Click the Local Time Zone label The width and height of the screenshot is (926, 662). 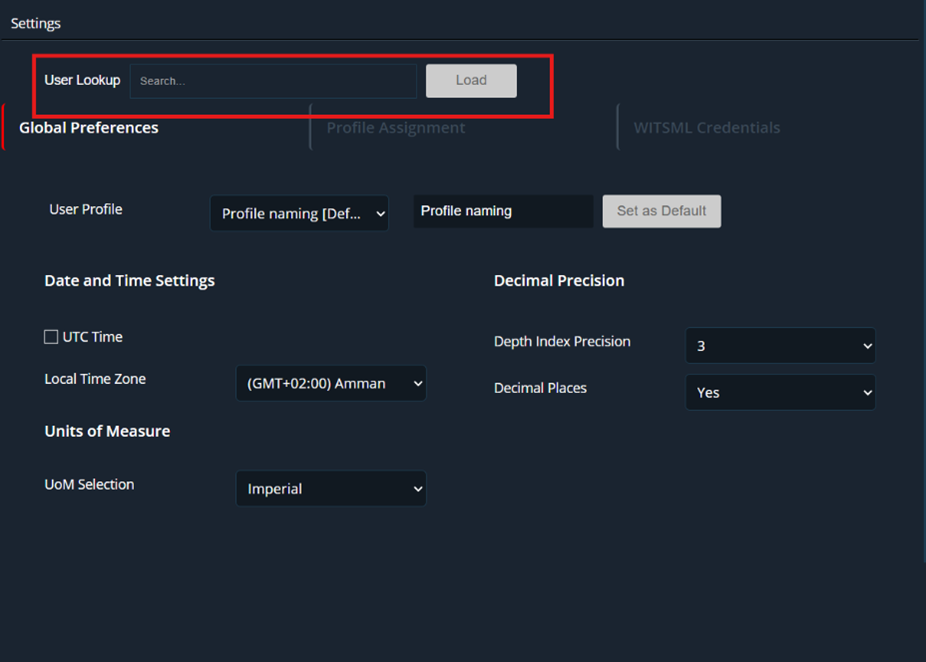(95, 379)
